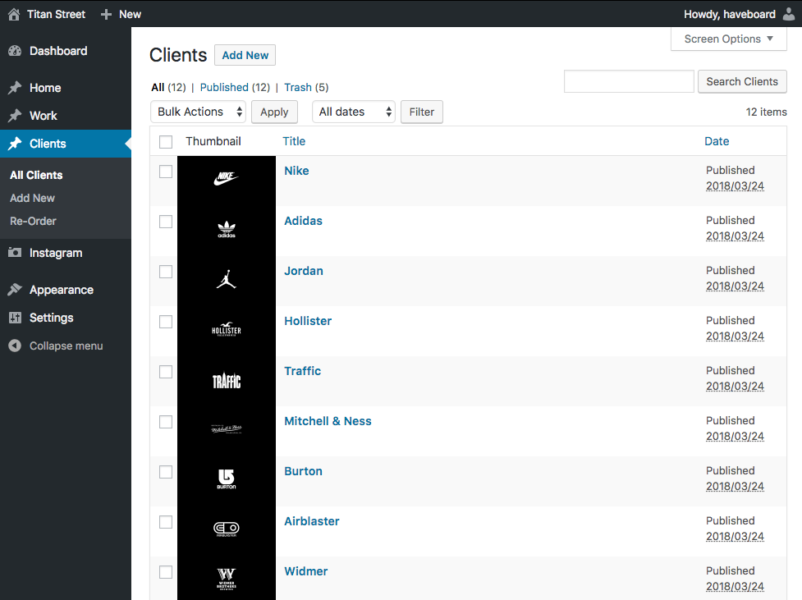The width and height of the screenshot is (802, 600).
Task: Open the Nike logo thumbnail
Action: pos(226,179)
